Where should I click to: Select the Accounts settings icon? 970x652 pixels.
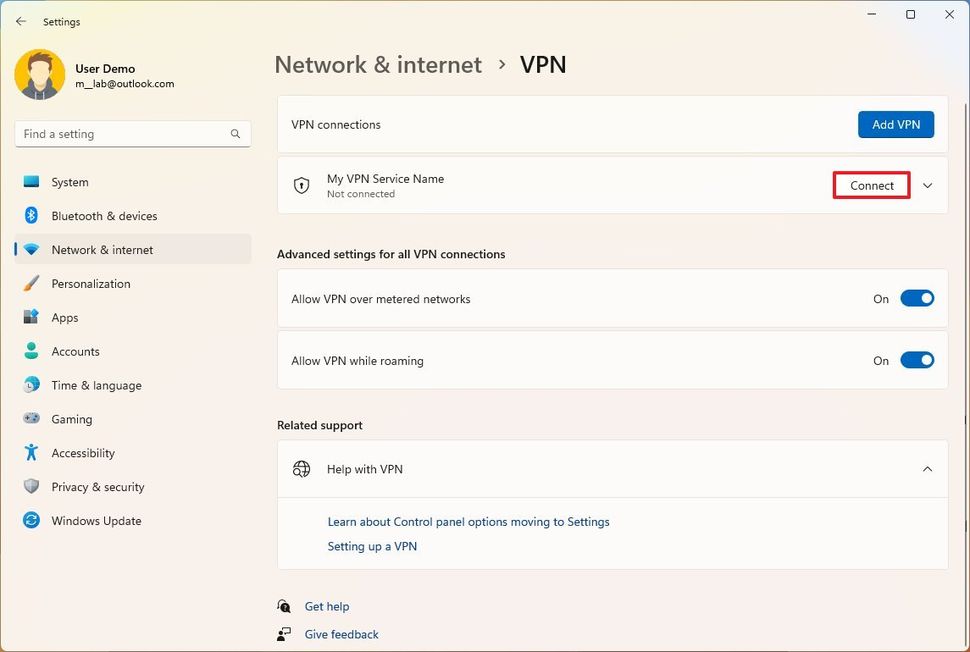[31, 351]
